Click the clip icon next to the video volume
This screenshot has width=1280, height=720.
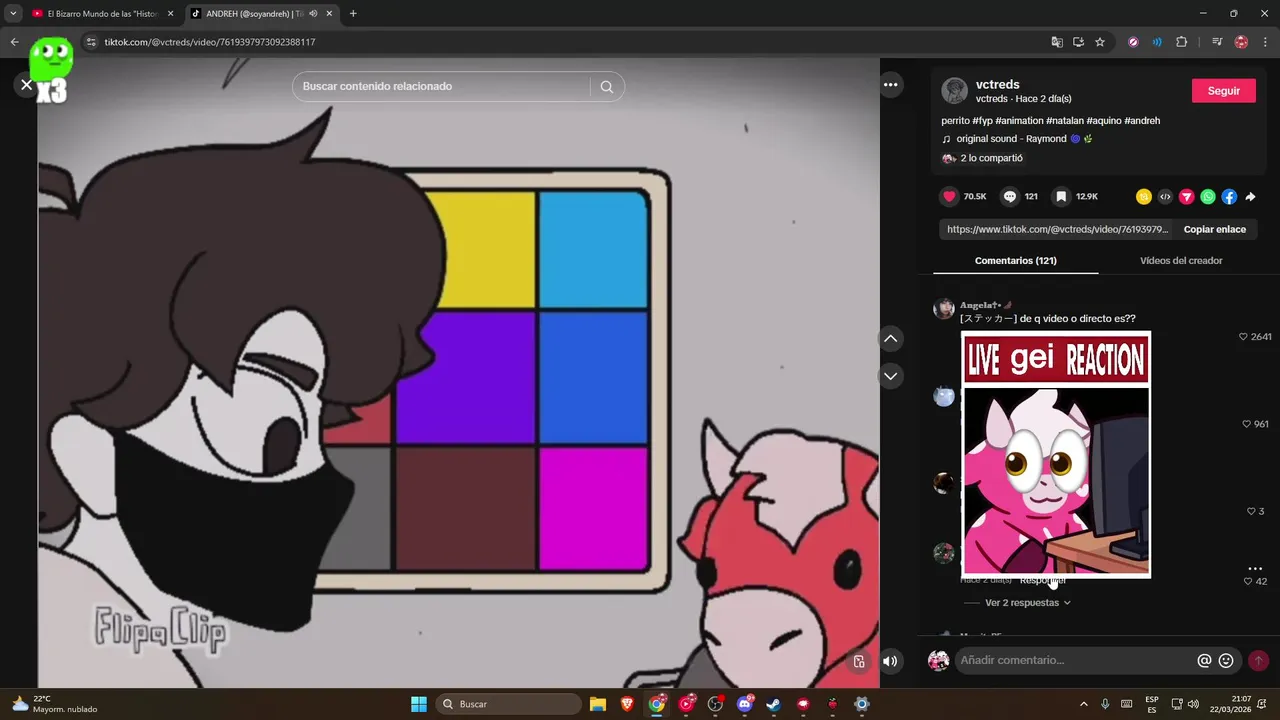(859, 661)
